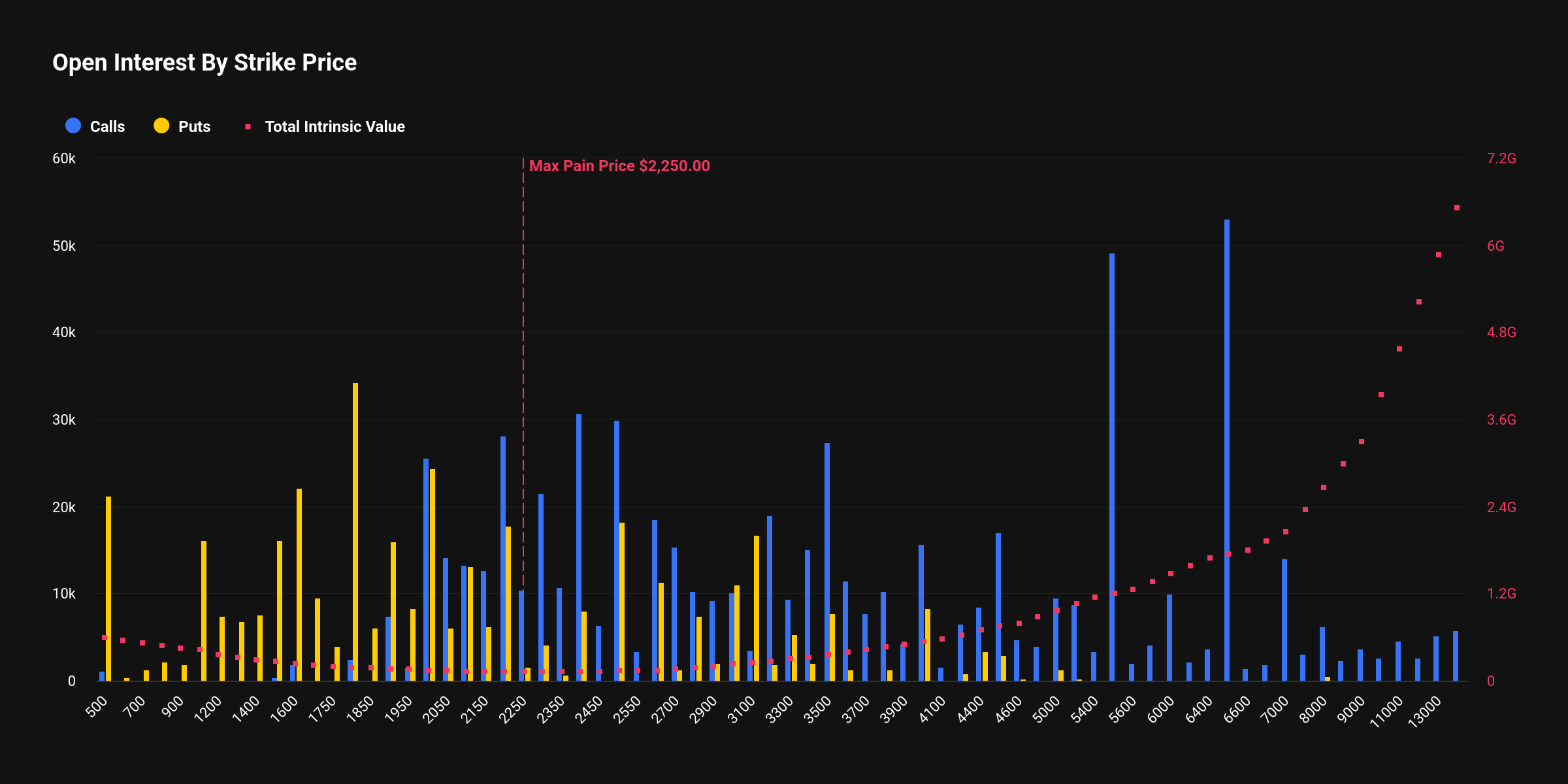
Task: Click the yellow Puts legend circle icon
Action: click(x=161, y=126)
